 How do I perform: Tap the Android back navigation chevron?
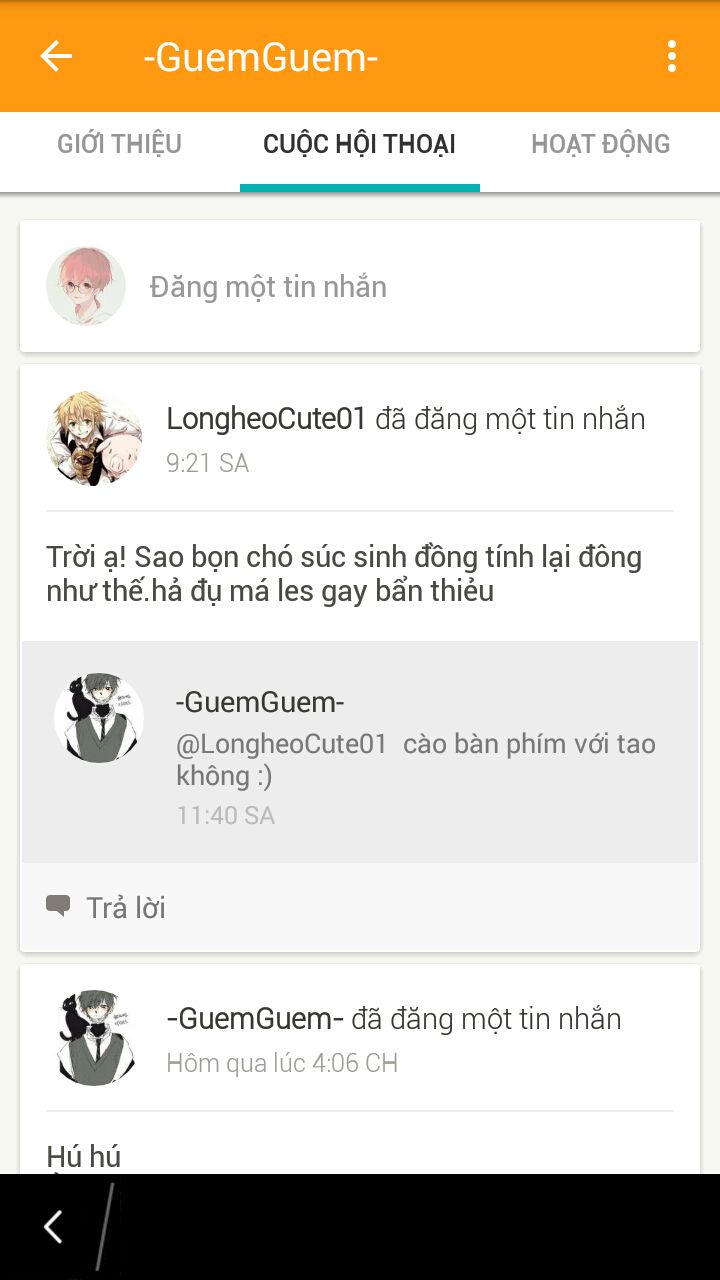click(x=53, y=1226)
